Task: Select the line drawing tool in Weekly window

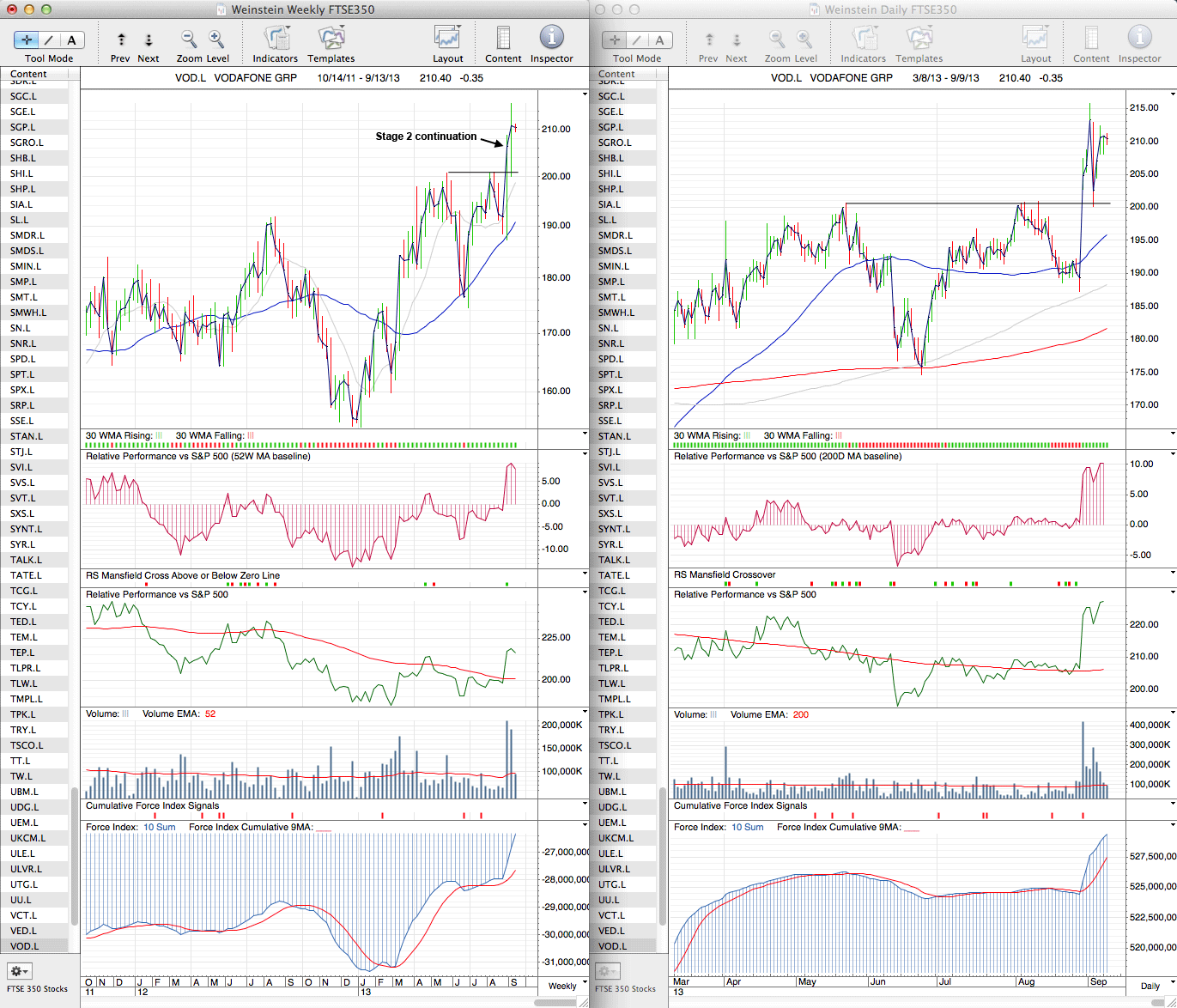Action: [x=49, y=39]
